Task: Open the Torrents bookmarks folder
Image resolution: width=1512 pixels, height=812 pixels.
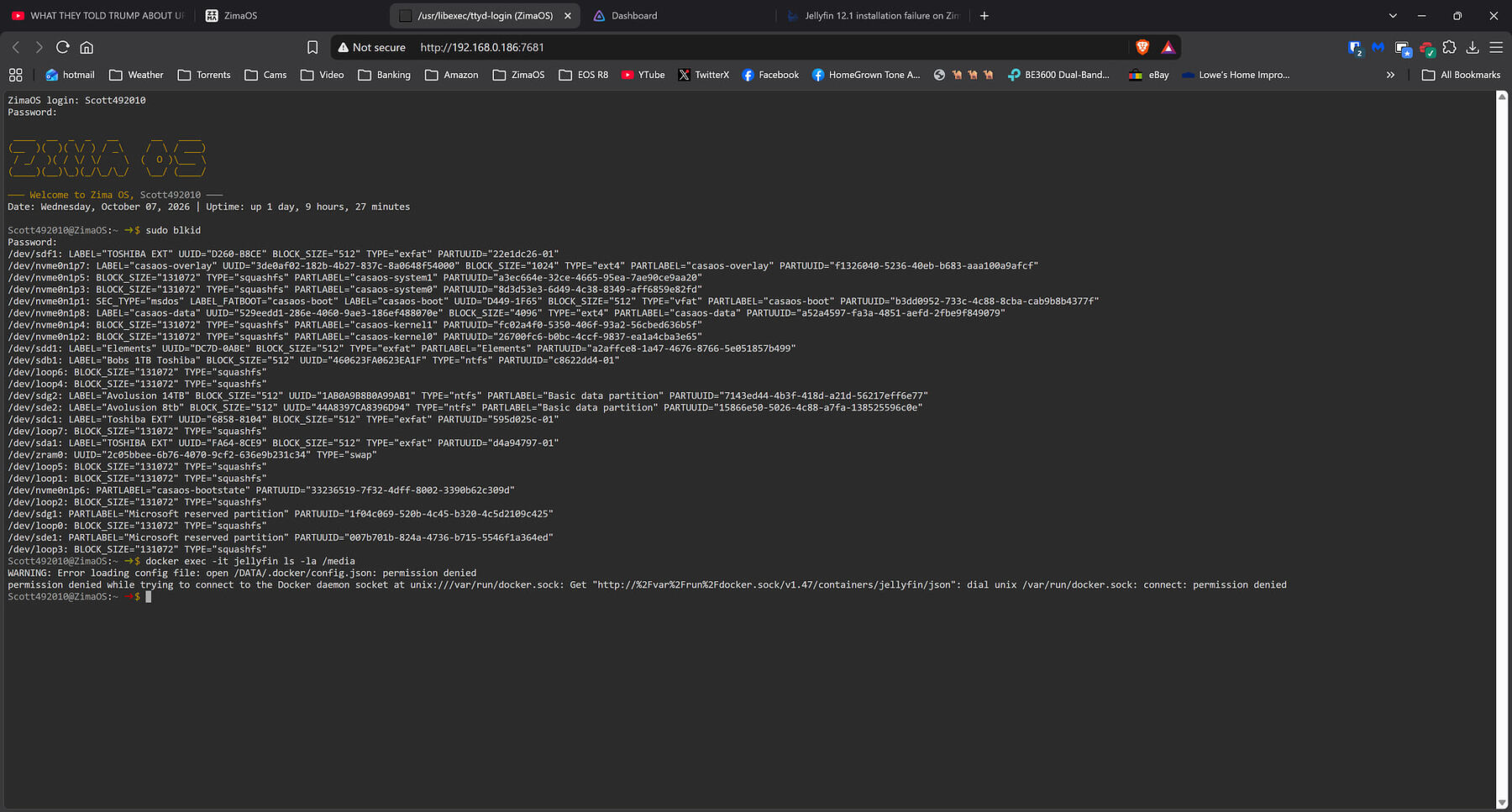Action: point(204,75)
